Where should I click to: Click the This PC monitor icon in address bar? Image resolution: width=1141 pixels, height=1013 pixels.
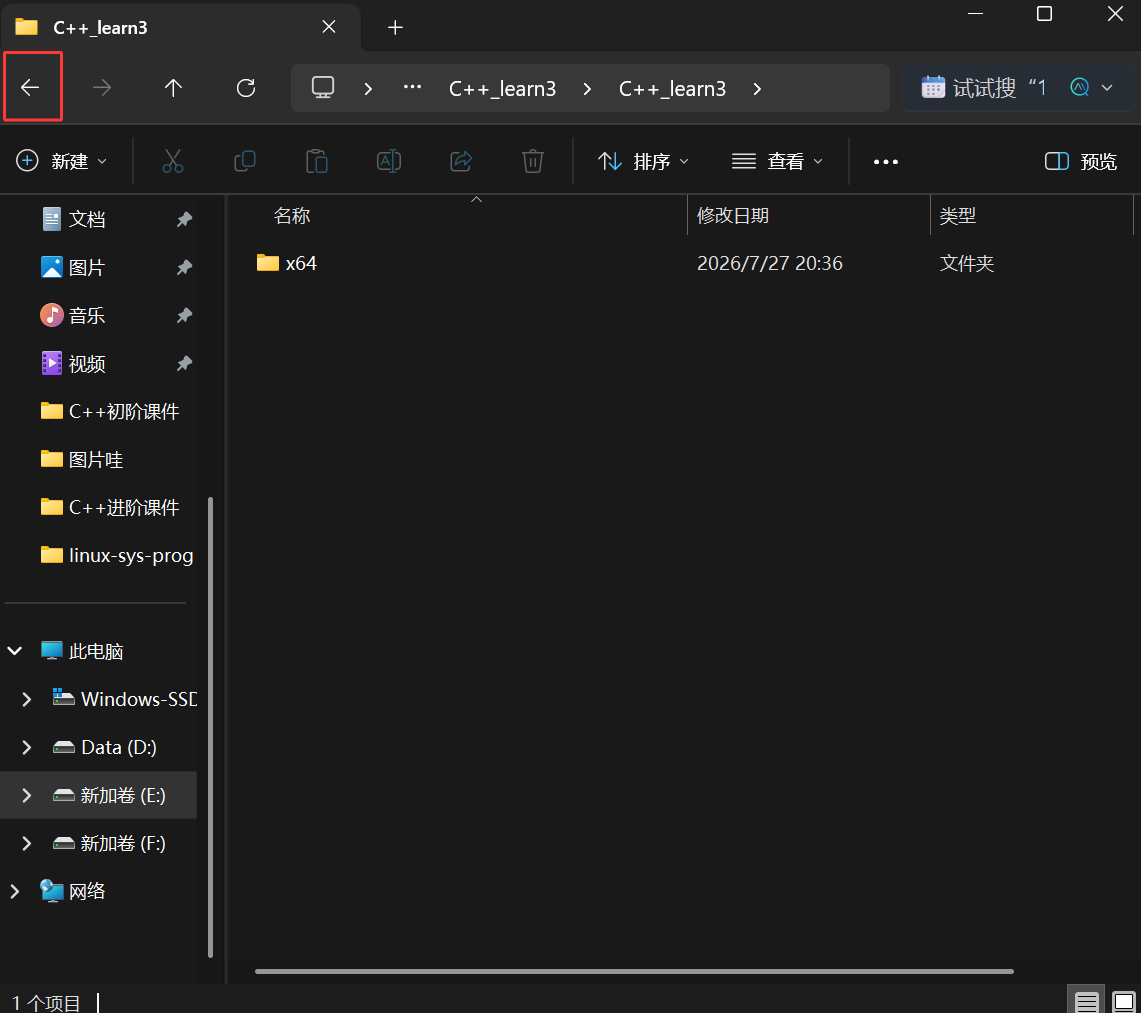(x=323, y=88)
